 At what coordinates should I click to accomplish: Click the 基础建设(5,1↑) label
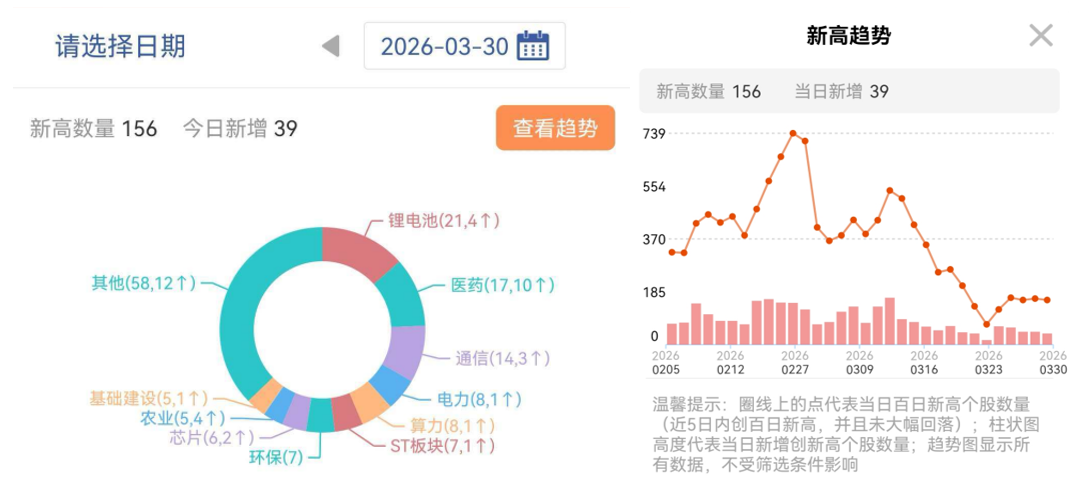(148, 398)
